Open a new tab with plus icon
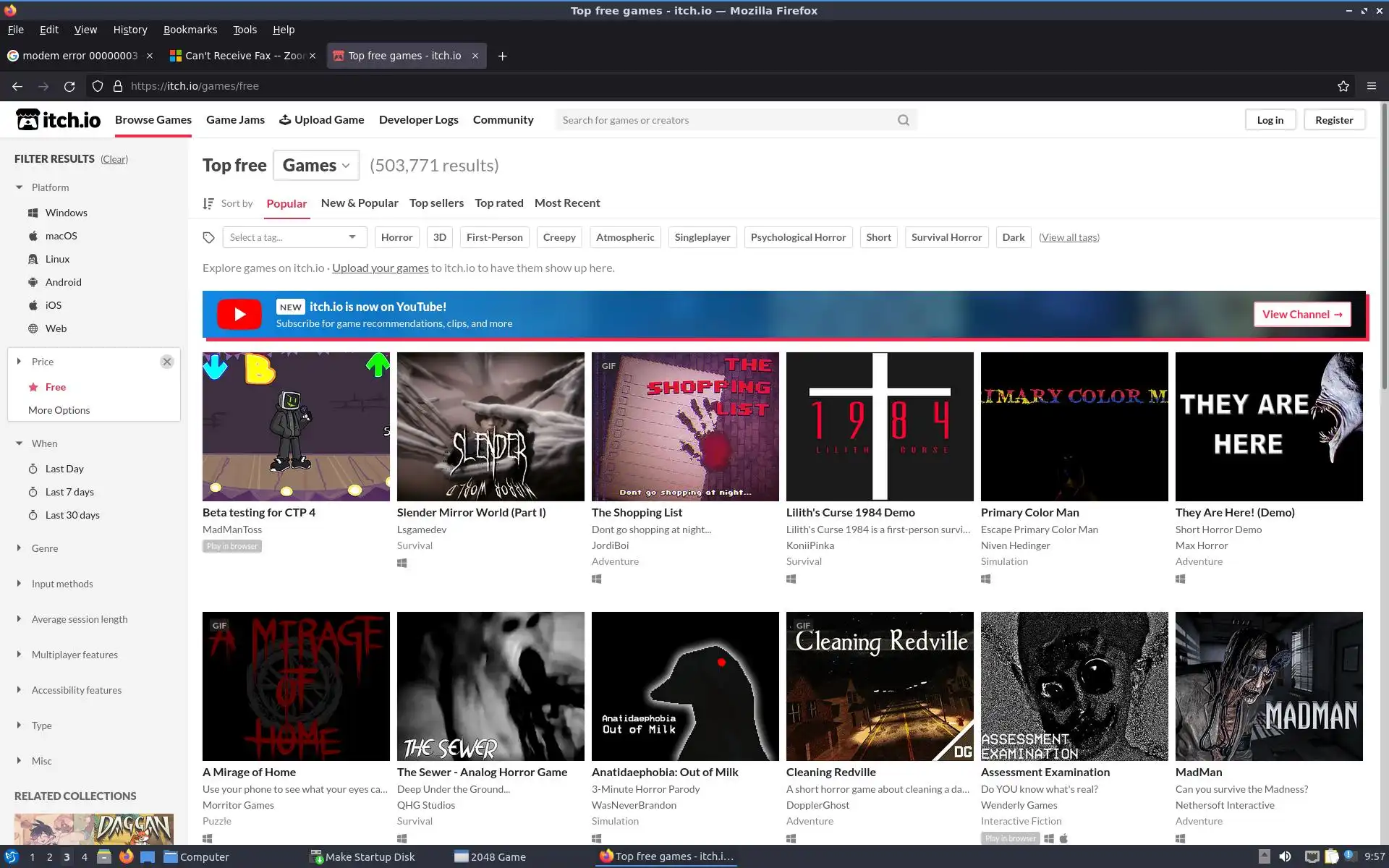This screenshot has height=868, width=1389. [502, 56]
